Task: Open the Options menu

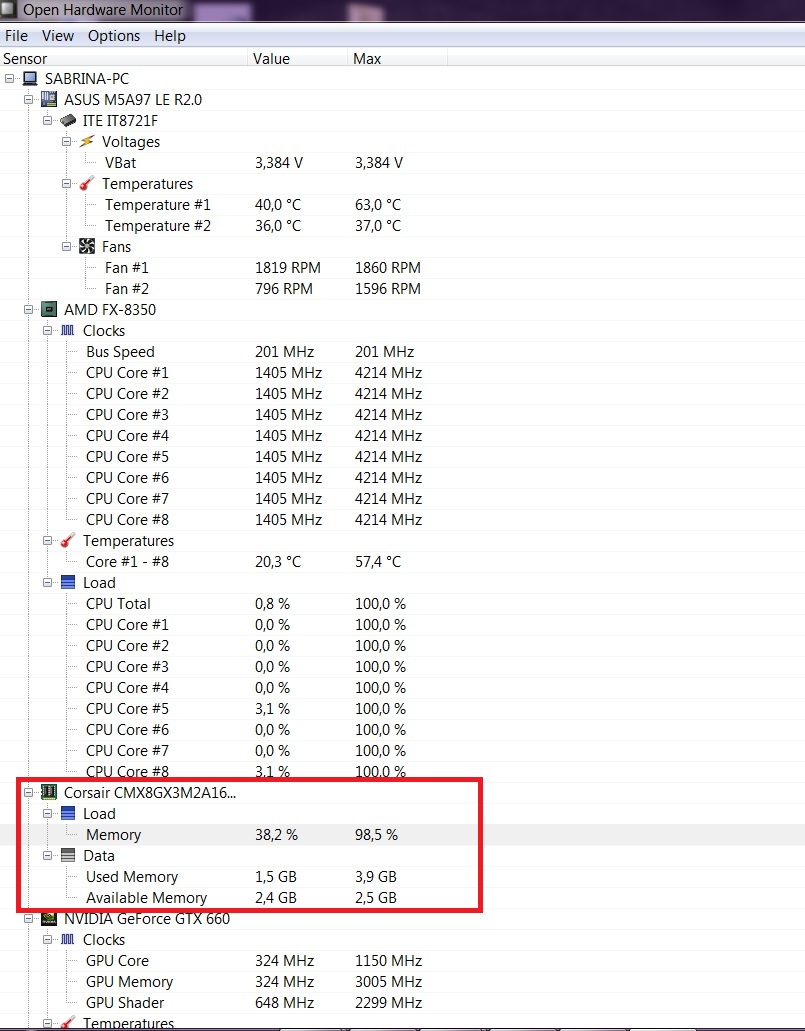Action: (114, 36)
